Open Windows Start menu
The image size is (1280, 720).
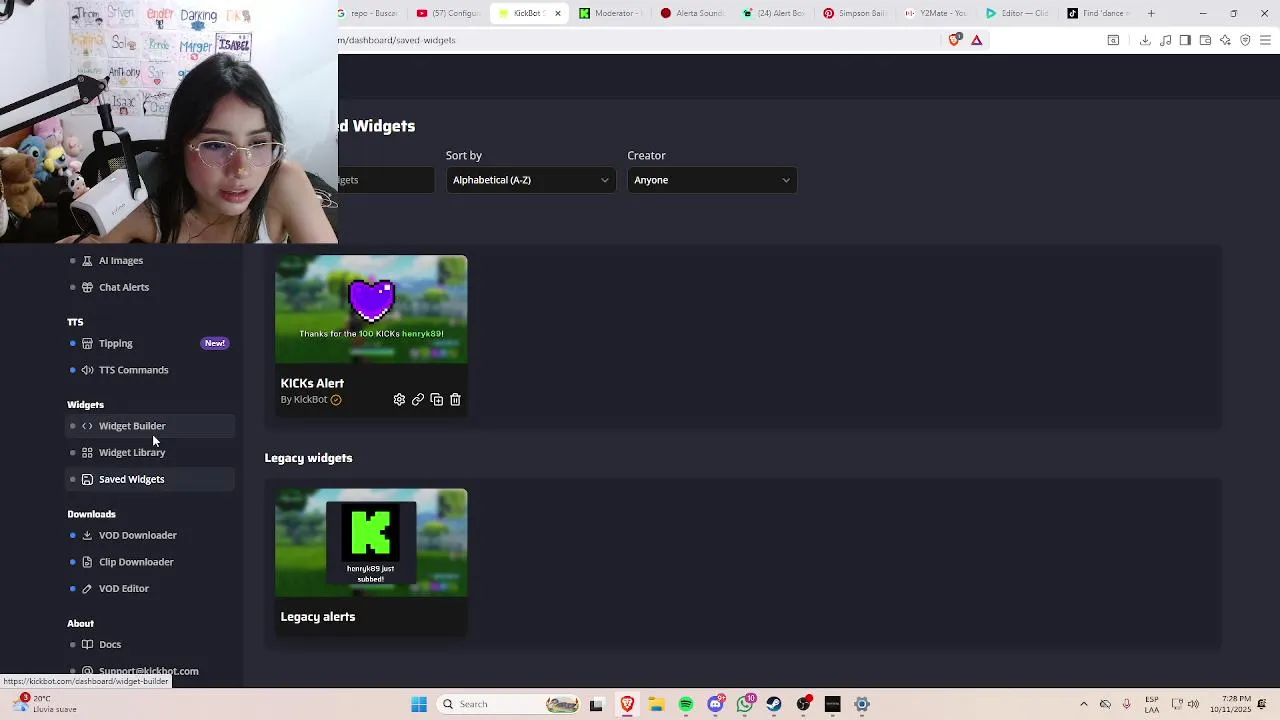(419, 704)
